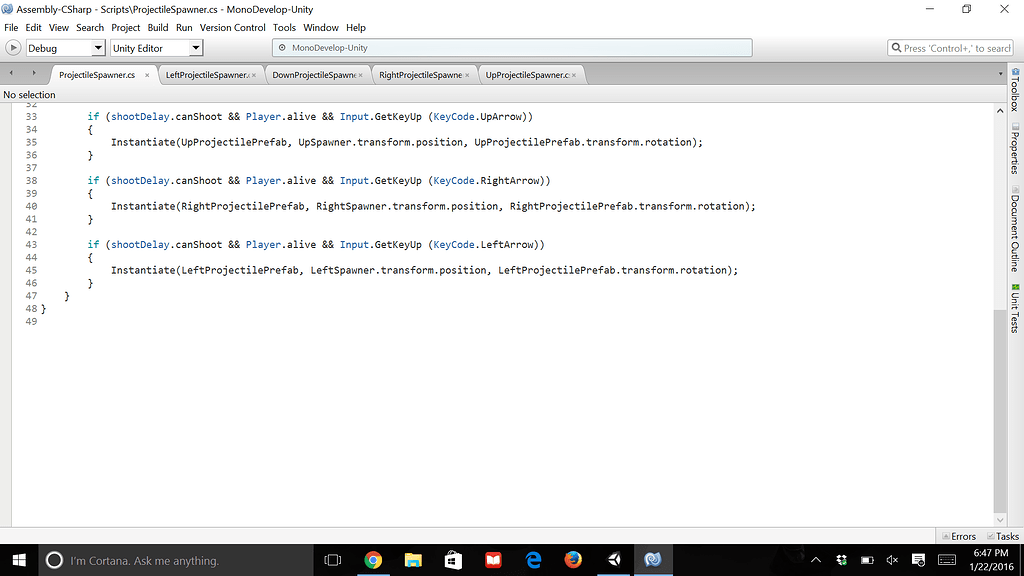Image resolution: width=1024 pixels, height=576 pixels.
Task: Open the Version Control menu
Action: coord(232,27)
